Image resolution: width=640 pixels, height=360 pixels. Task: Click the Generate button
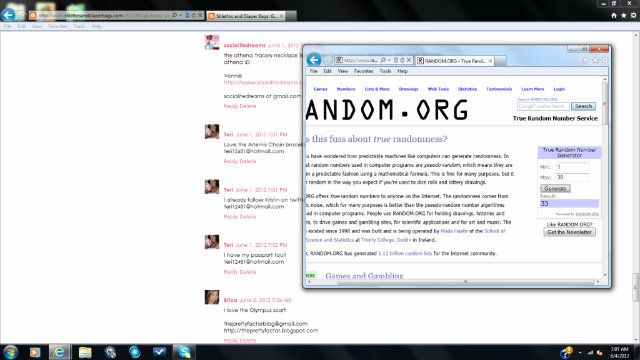[x=555, y=188]
